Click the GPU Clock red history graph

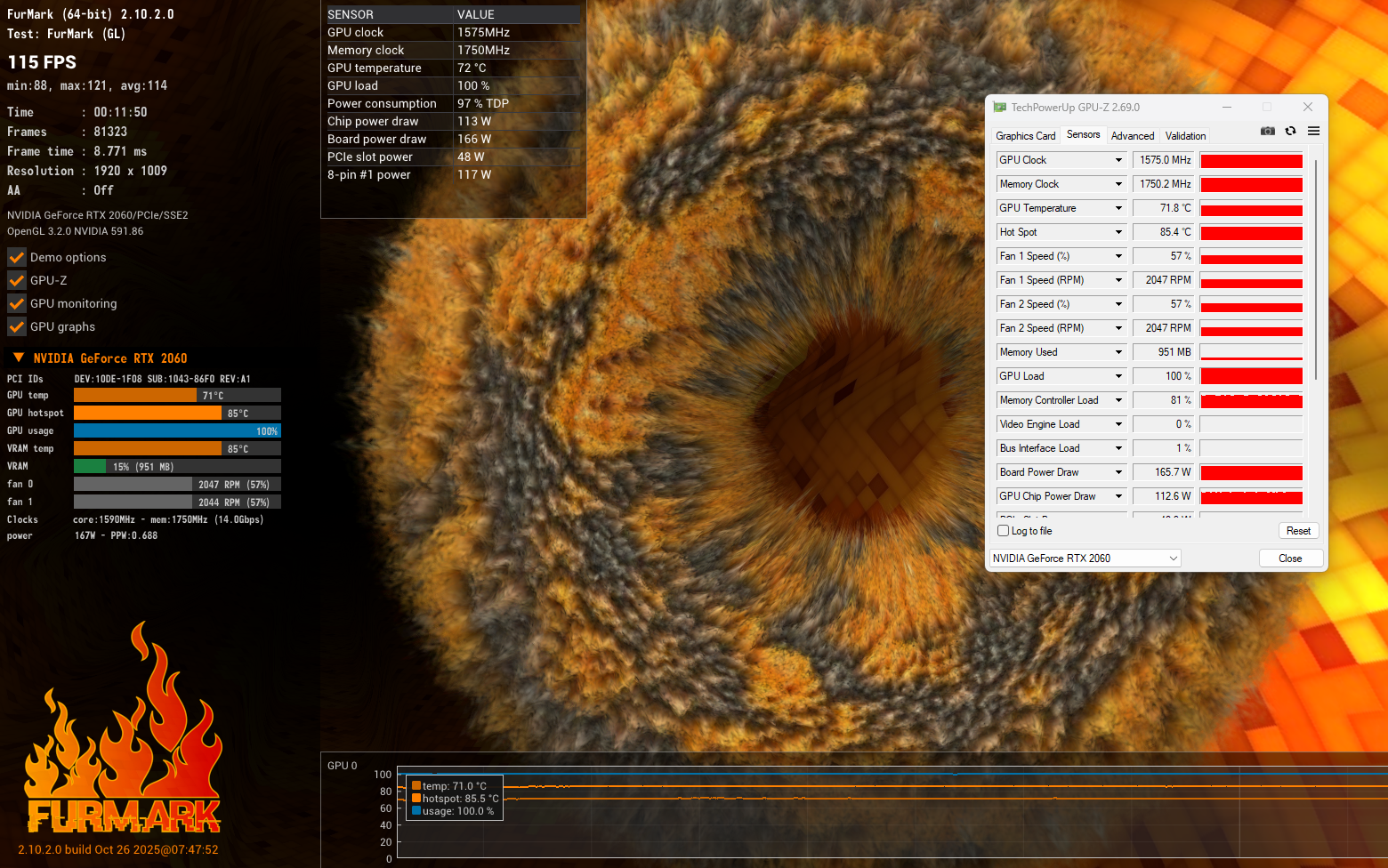click(x=1251, y=160)
